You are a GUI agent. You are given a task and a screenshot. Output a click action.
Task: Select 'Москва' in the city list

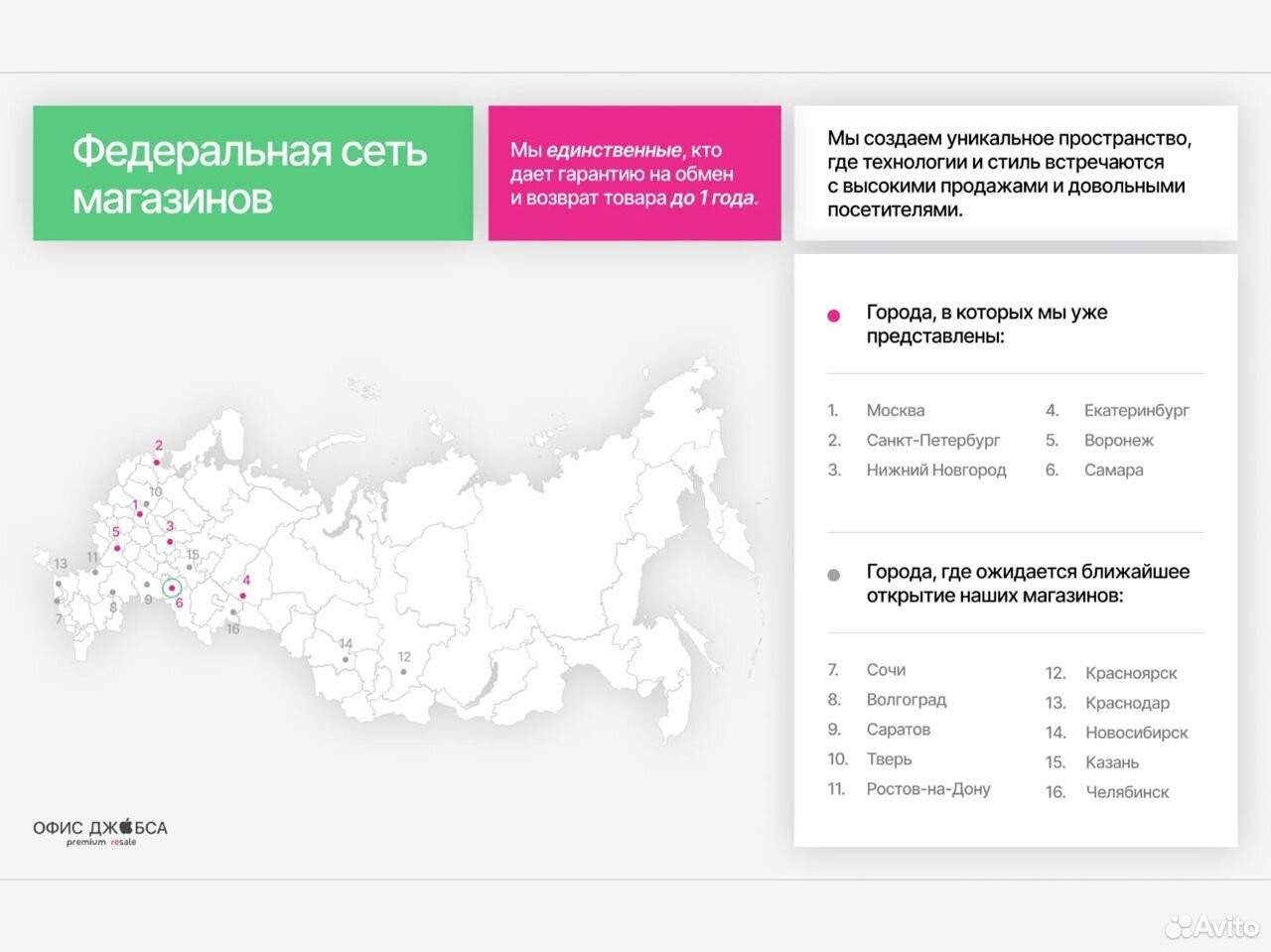(896, 410)
